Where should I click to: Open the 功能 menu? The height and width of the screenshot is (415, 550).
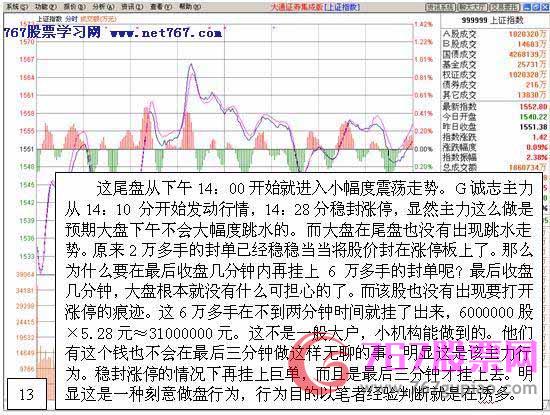pos(46,7)
